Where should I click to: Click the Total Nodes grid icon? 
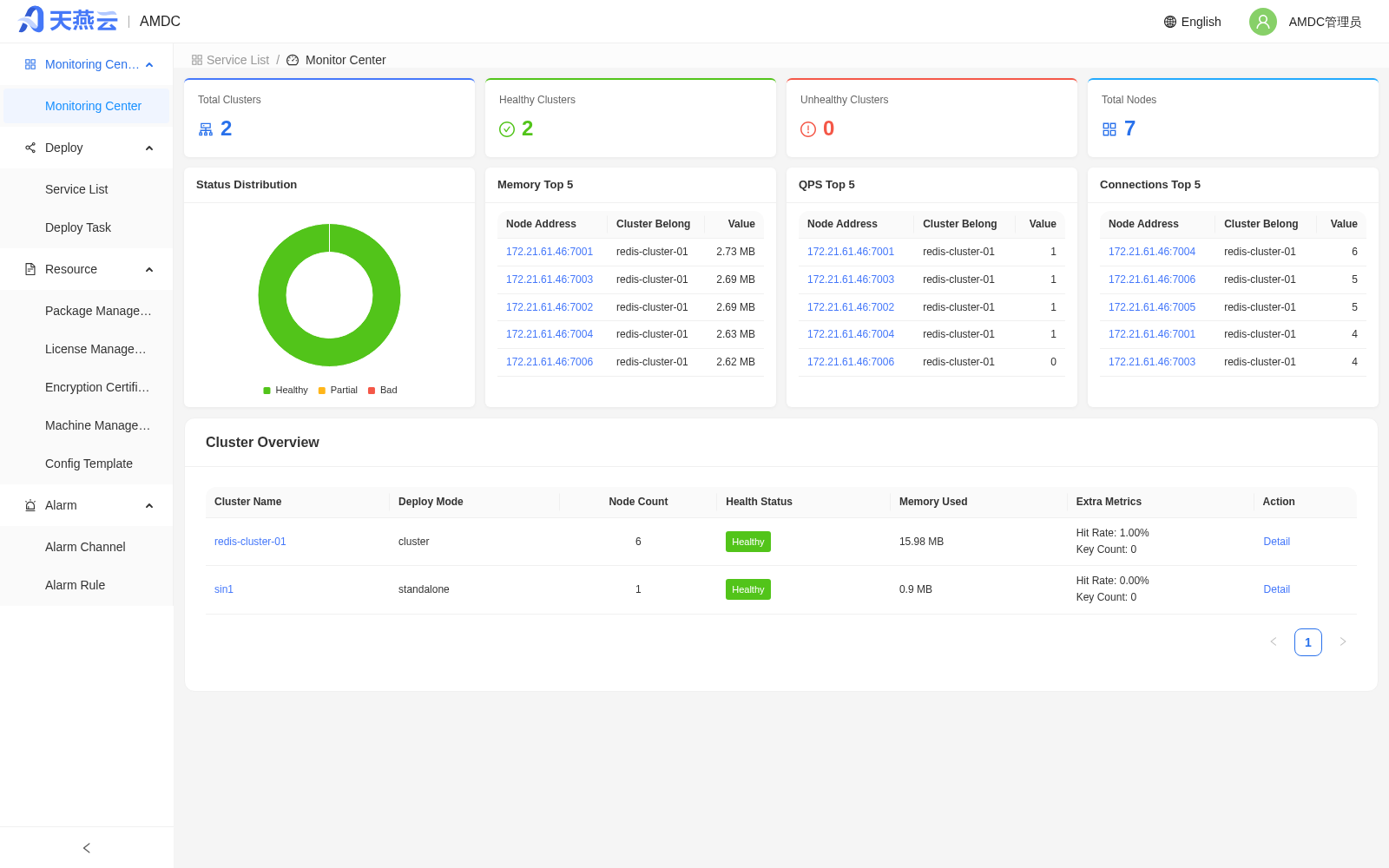(x=1109, y=129)
